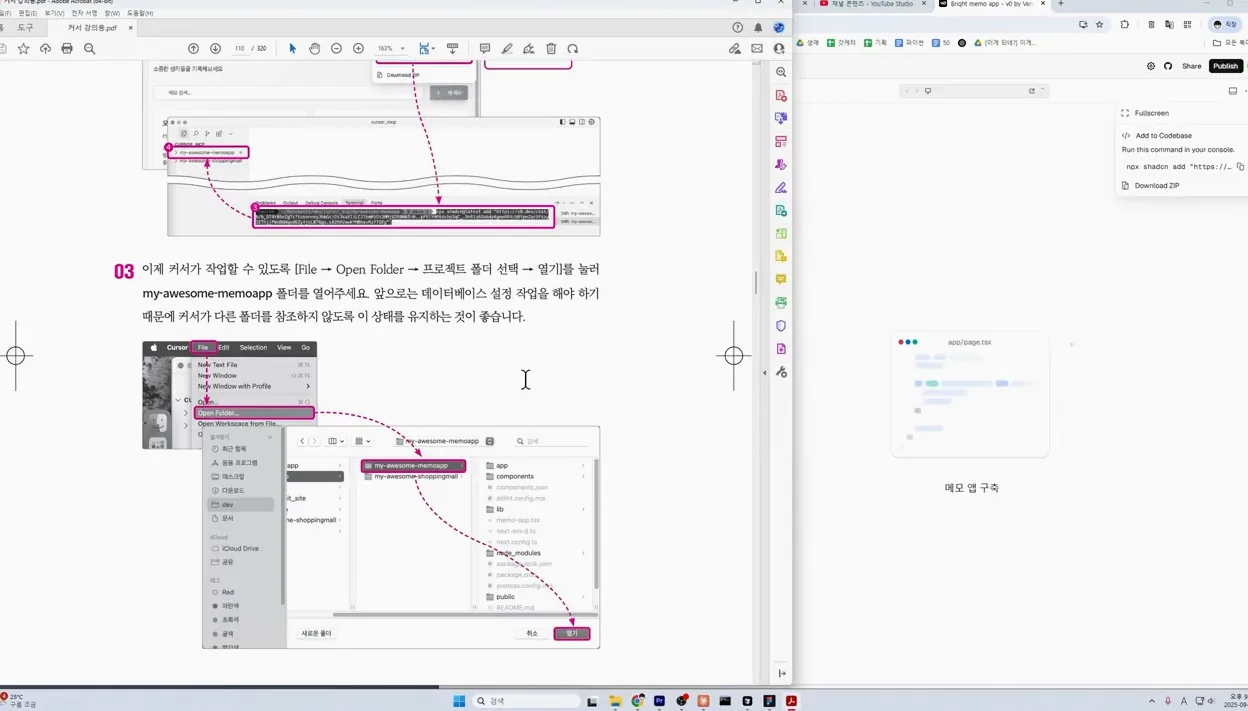Show hidden system tray icons chevron

tap(1151, 701)
